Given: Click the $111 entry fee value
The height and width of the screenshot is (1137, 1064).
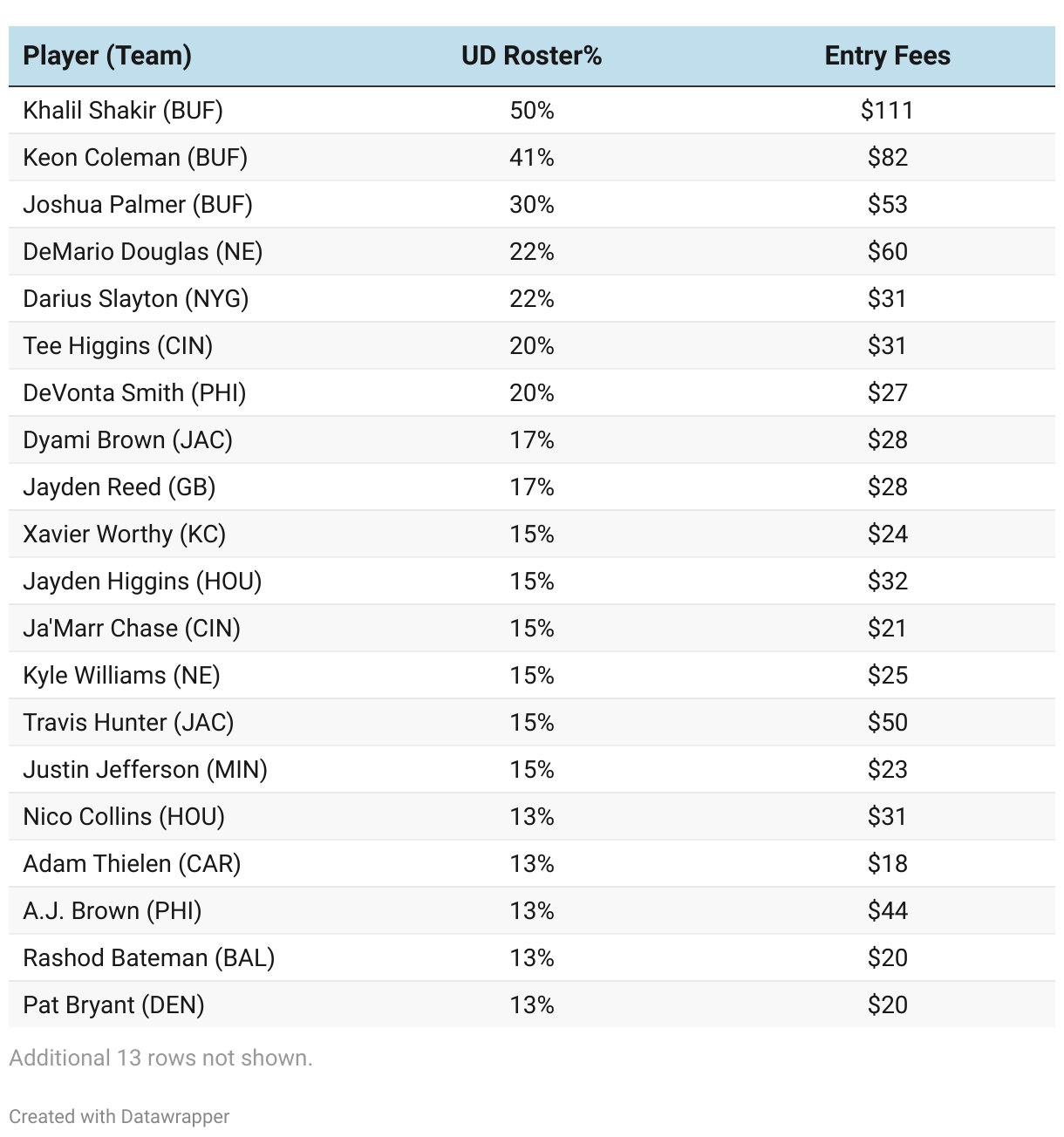Looking at the screenshot, I should [887, 110].
